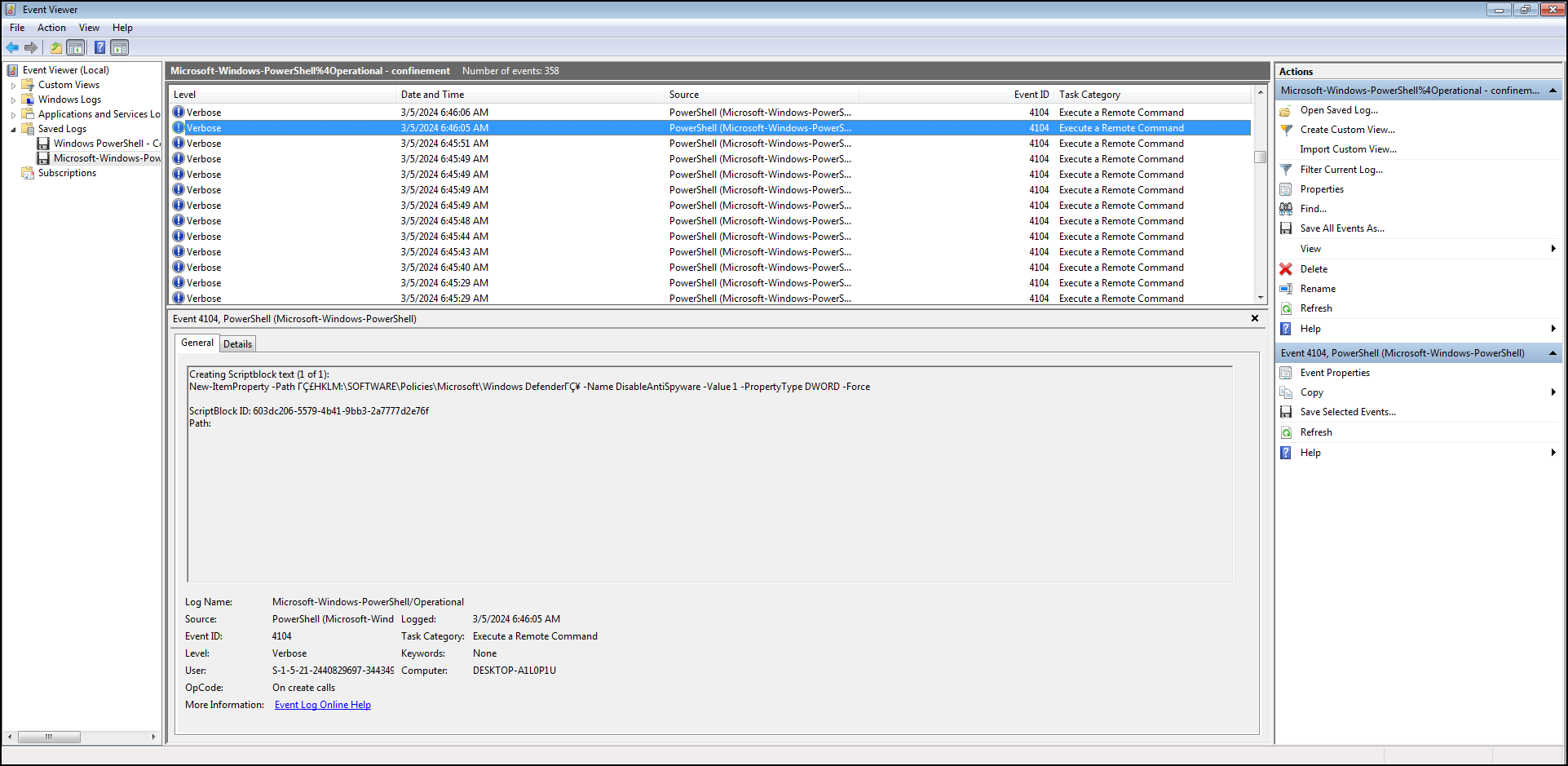
Task: Open the Event Log Online Help link
Action: pos(323,705)
